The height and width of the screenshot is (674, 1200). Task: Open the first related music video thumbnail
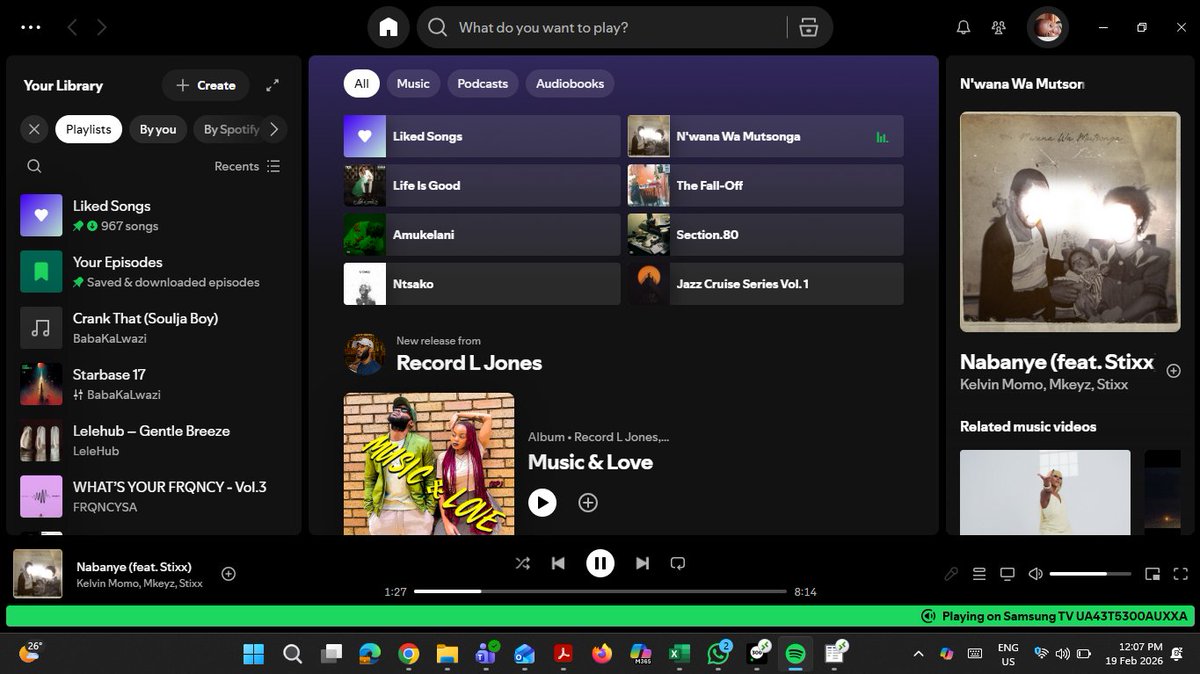tap(1045, 492)
